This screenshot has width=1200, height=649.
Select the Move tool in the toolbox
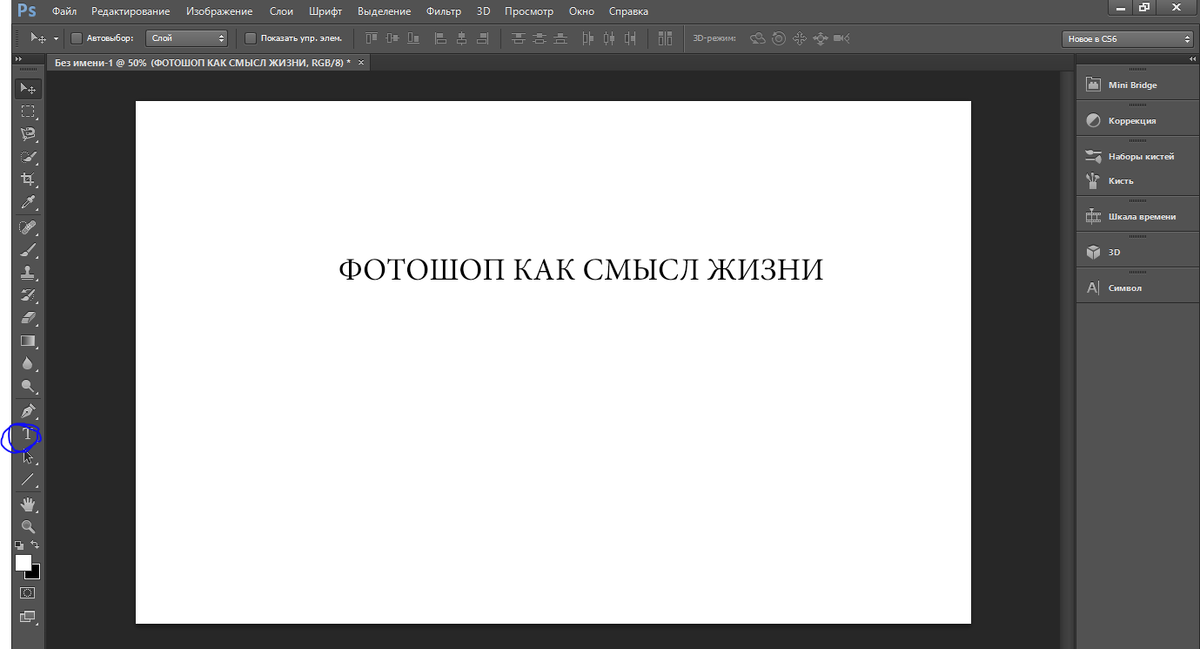click(28, 89)
